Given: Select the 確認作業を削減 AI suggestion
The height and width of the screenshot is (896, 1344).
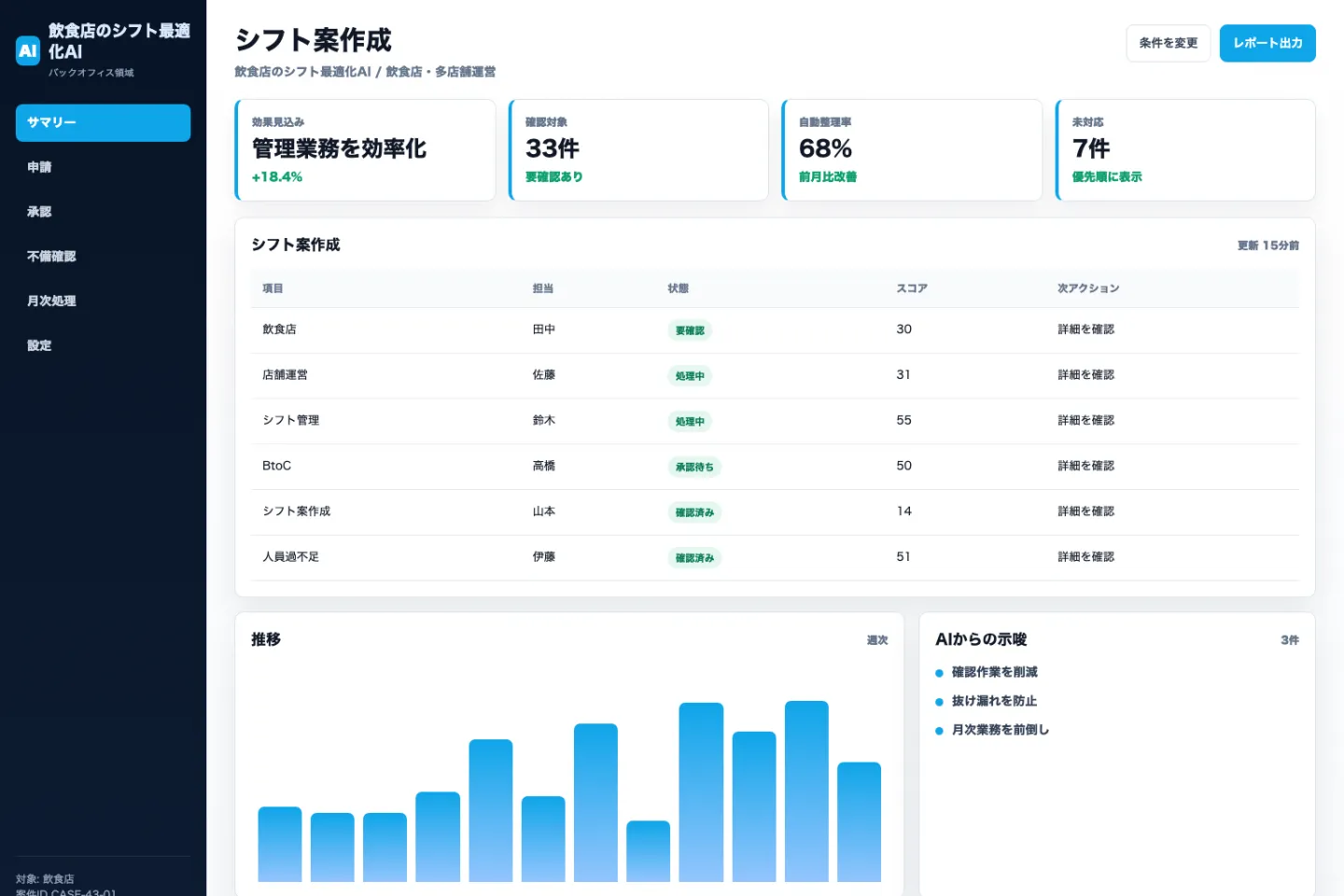Looking at the screenshot, I should 995,672.
